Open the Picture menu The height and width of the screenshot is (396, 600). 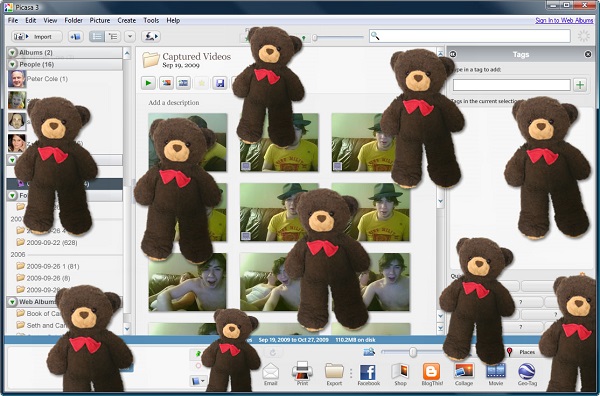pos(100,20)
